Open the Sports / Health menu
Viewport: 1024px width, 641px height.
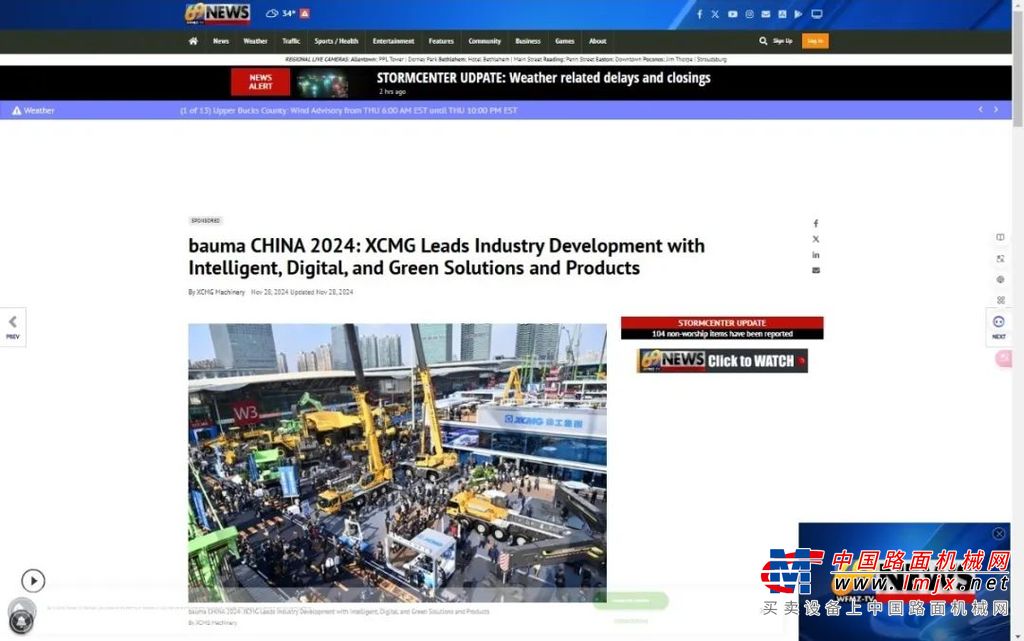pos(336,41)
